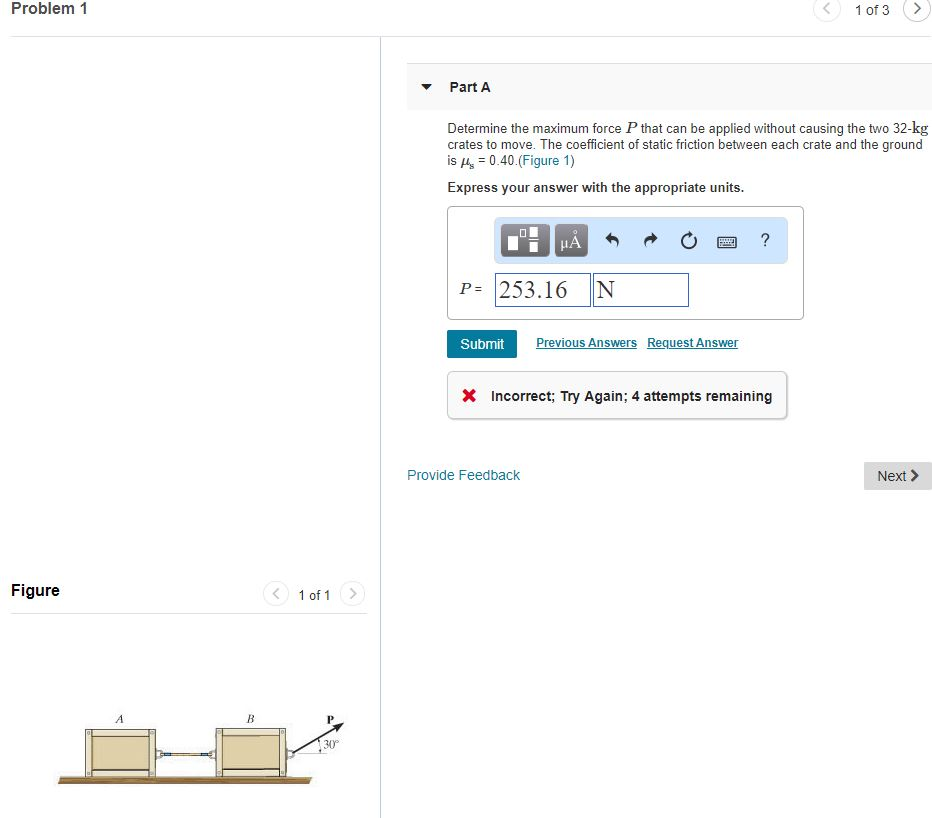Open answer entry help with question mark
The width and height of the screenshot is (932, 818).
click(765, 240)
